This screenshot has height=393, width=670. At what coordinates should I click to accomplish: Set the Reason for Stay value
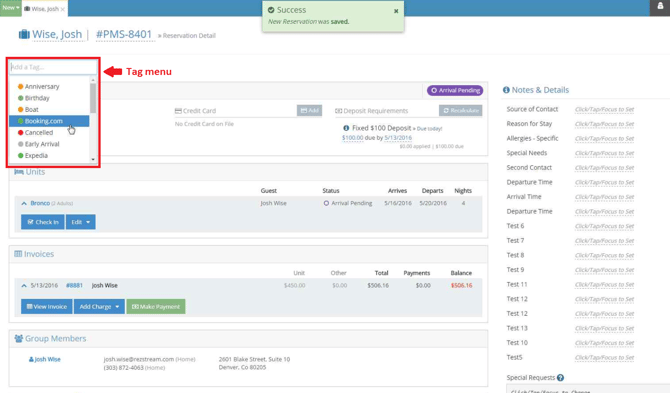[x=604, y=124]
